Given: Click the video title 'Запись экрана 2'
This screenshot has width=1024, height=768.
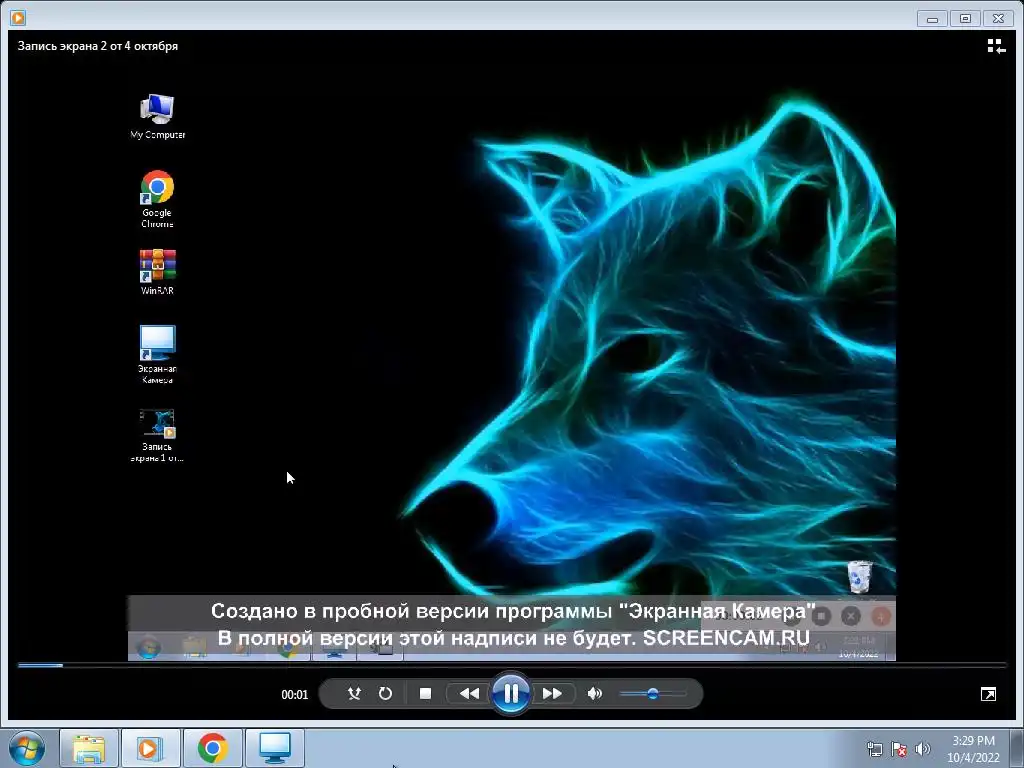Looking at the screenshot, I should point(97,46).
